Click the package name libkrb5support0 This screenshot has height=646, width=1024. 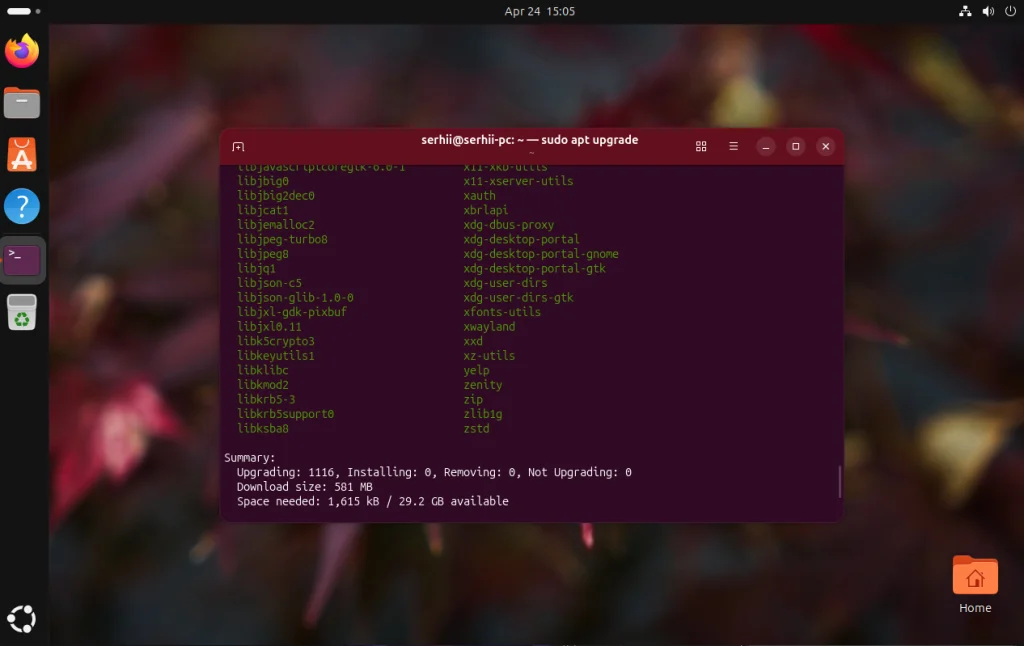tap(285, 413)
